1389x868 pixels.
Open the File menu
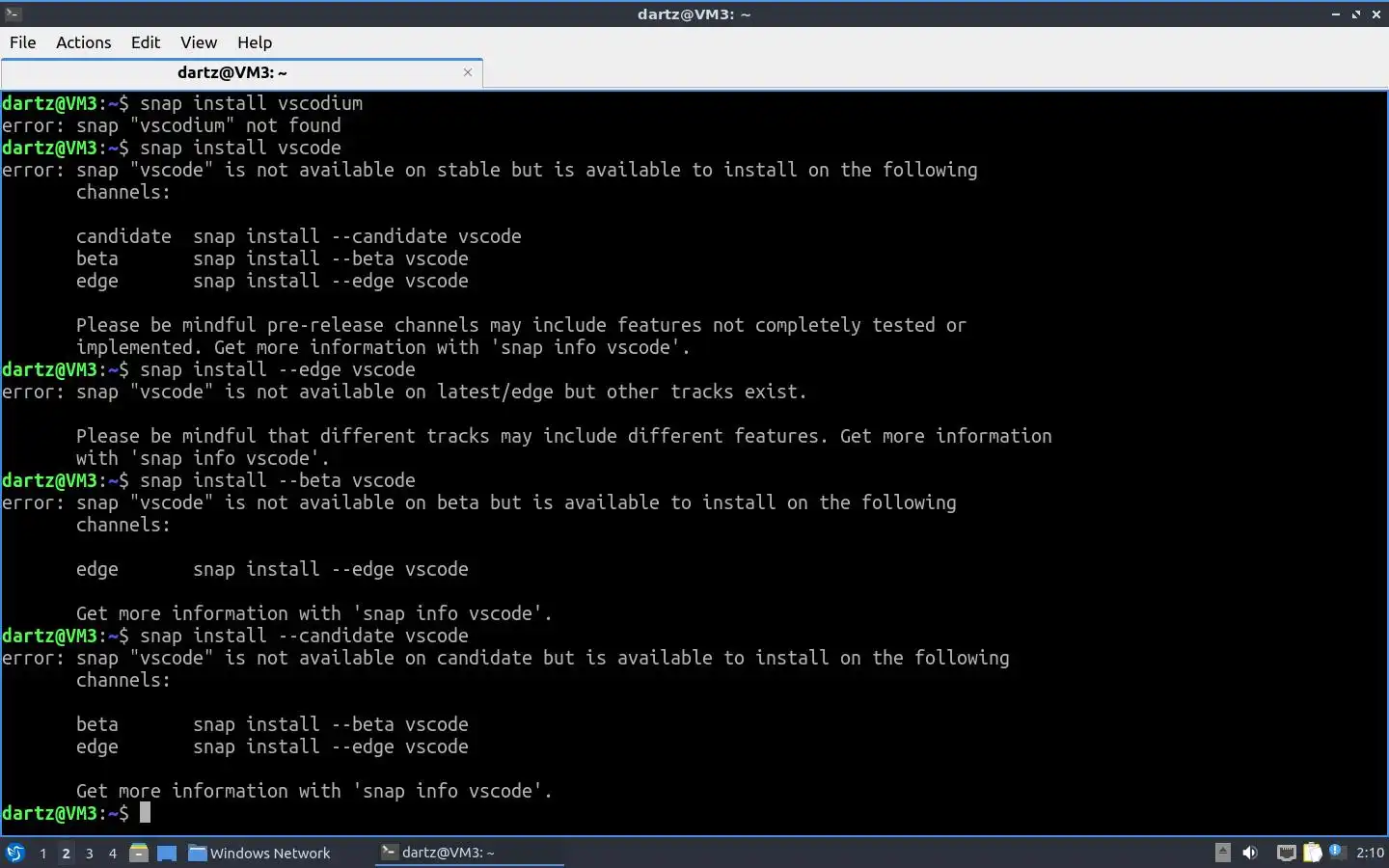22,42
